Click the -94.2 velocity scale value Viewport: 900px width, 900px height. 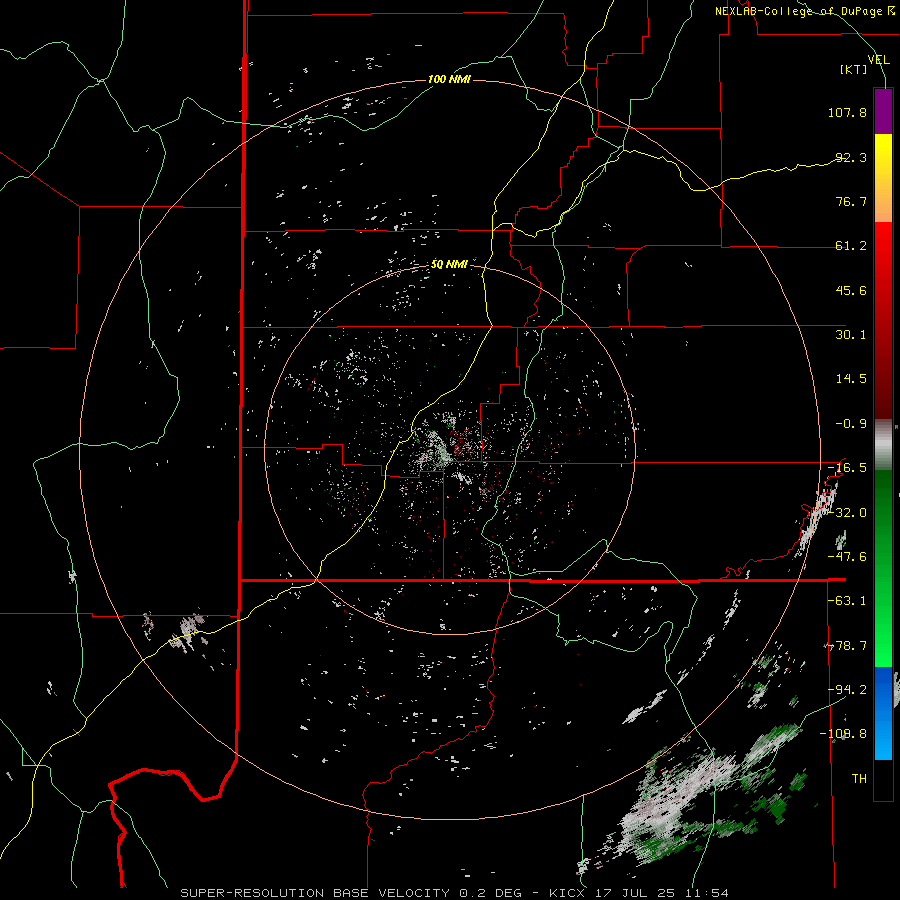[847, 689]
